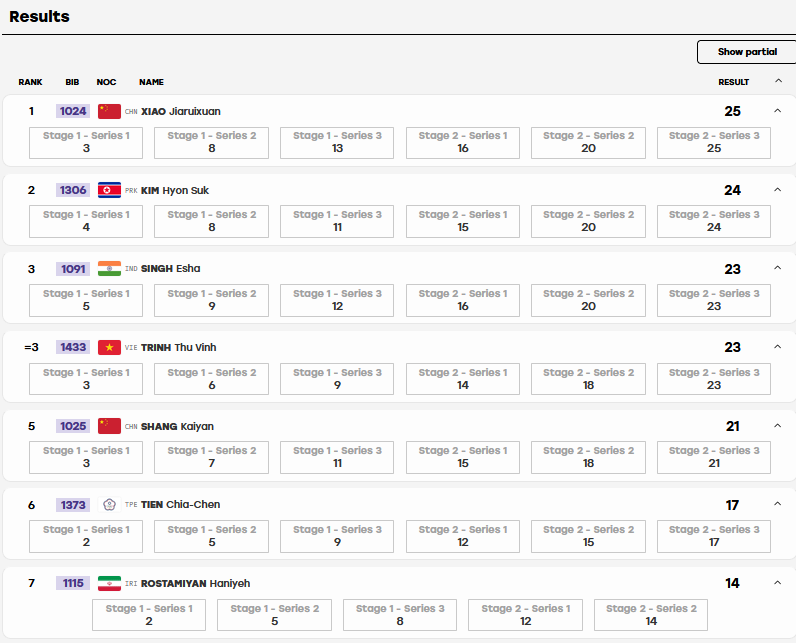796x643 pixels.
Task: Open athlete XIAO Jiaruixuan's name
Action: pyautogui.click(x=181, y=111)
